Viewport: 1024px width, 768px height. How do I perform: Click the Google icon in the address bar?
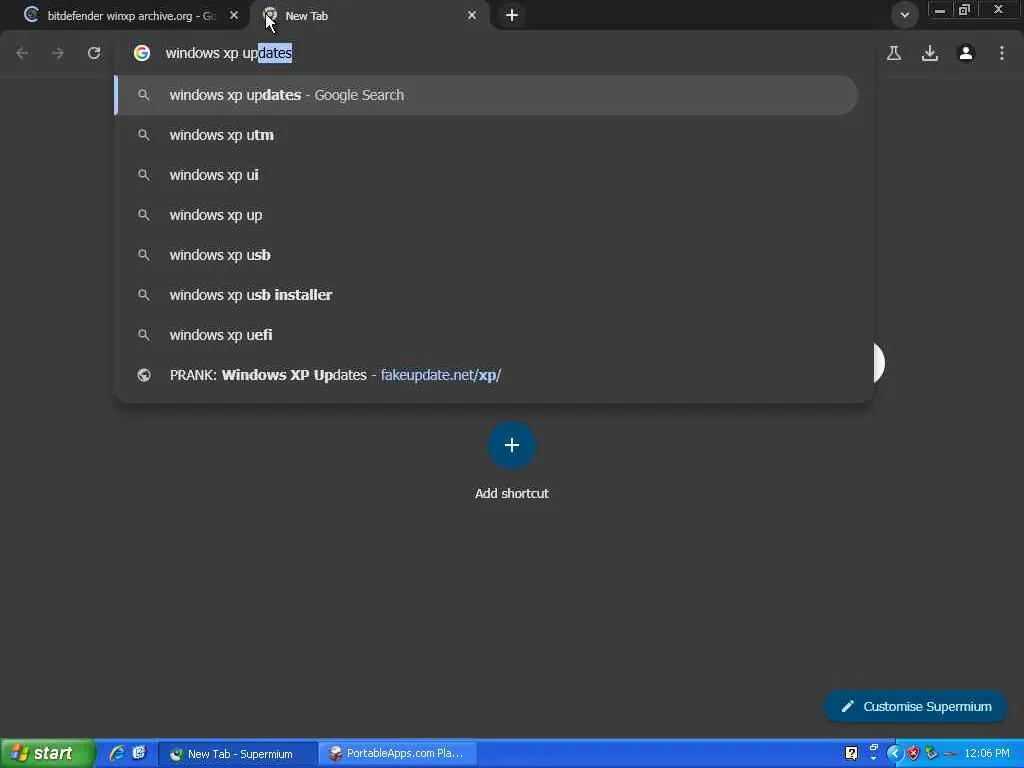pyautogui.click(x=142, y=53)
